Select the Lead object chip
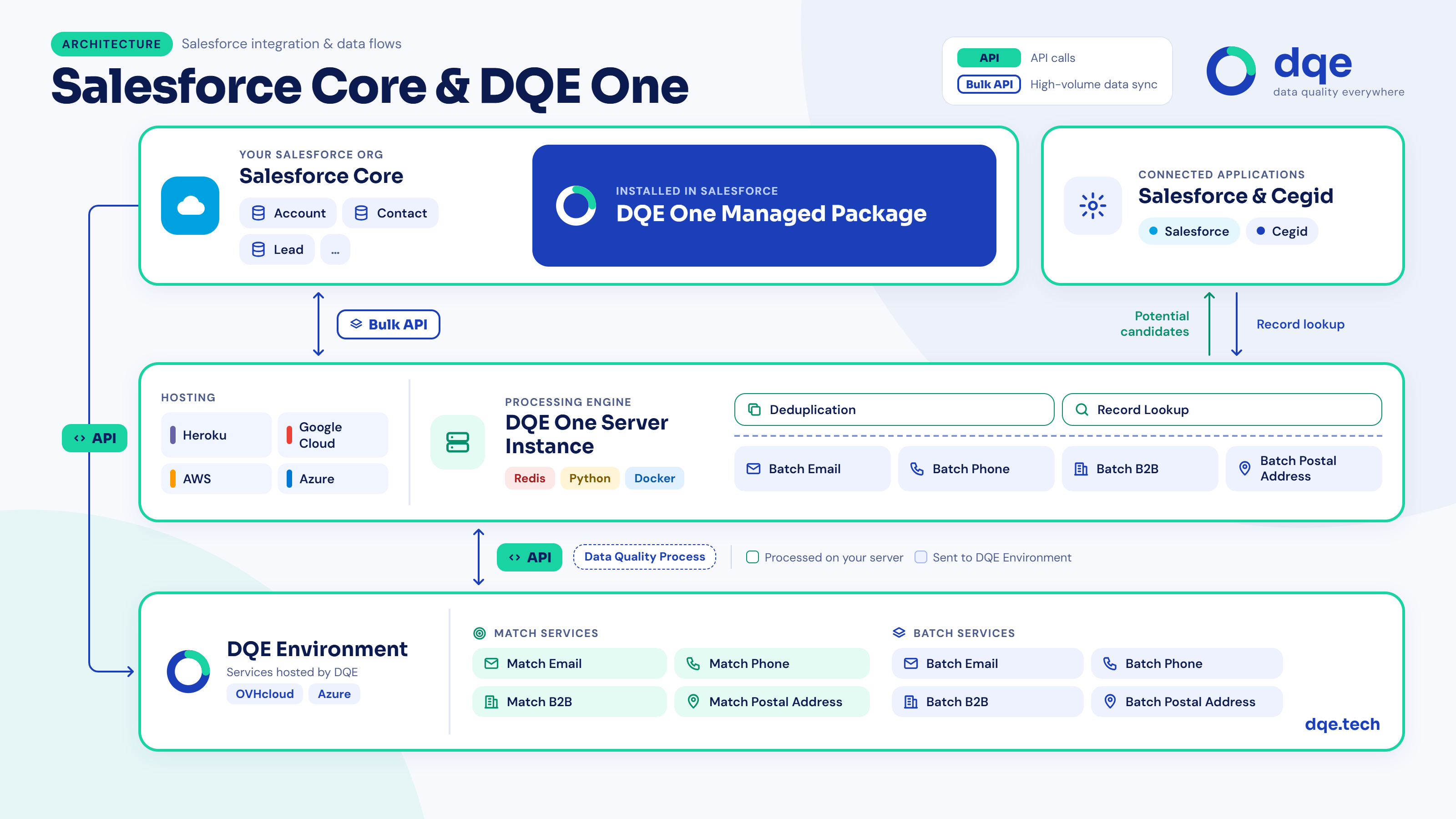This screenshot has height=819, width=1456. (x=276, y=249)
